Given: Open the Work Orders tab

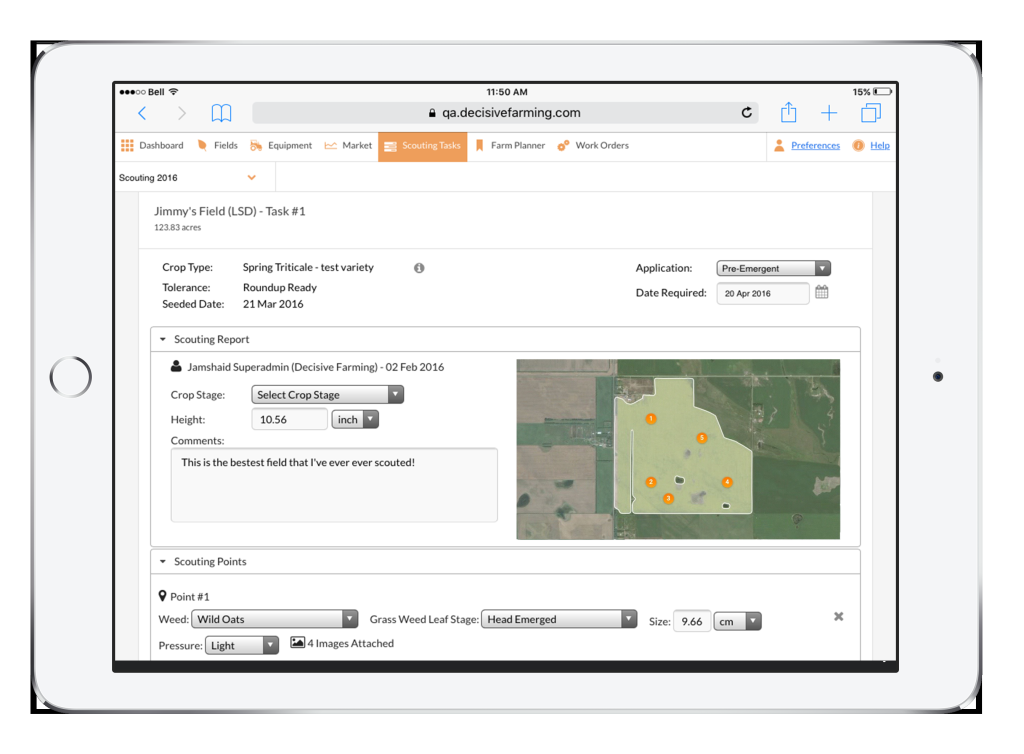Looking at the screenshot, I should (593, 146).
